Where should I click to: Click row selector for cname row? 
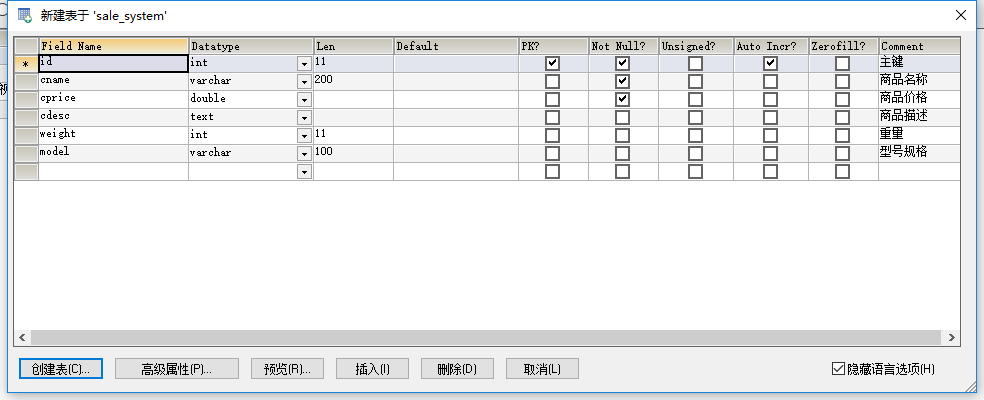(x=26, y=82)
